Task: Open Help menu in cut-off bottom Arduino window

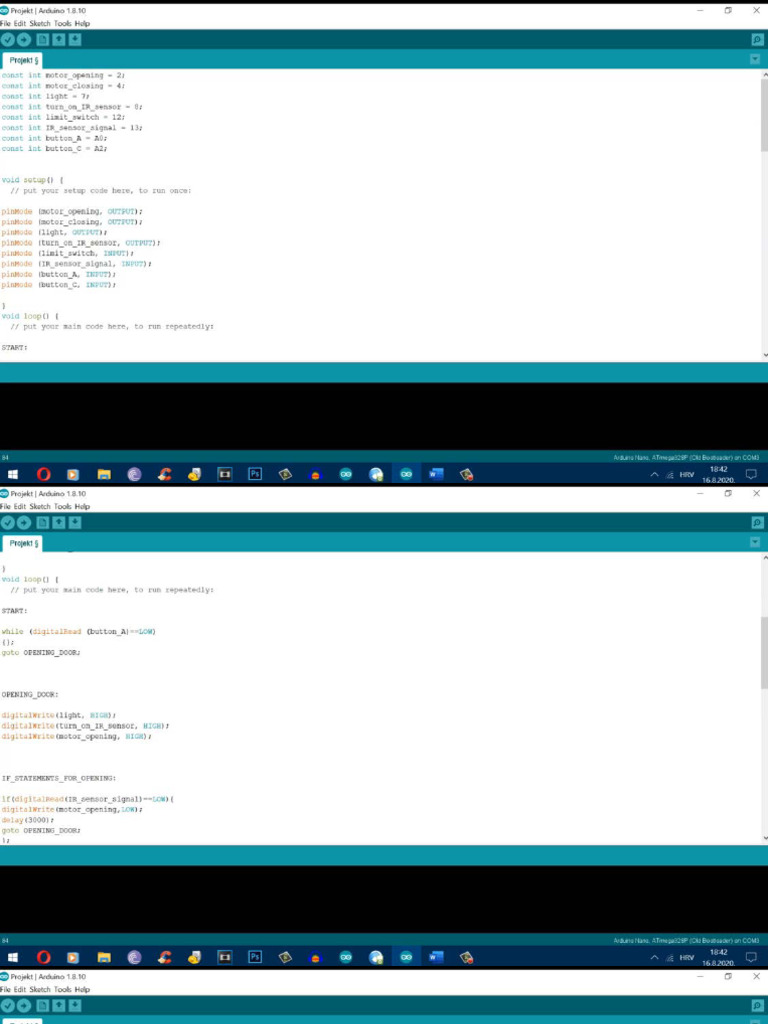Action: 82,989
